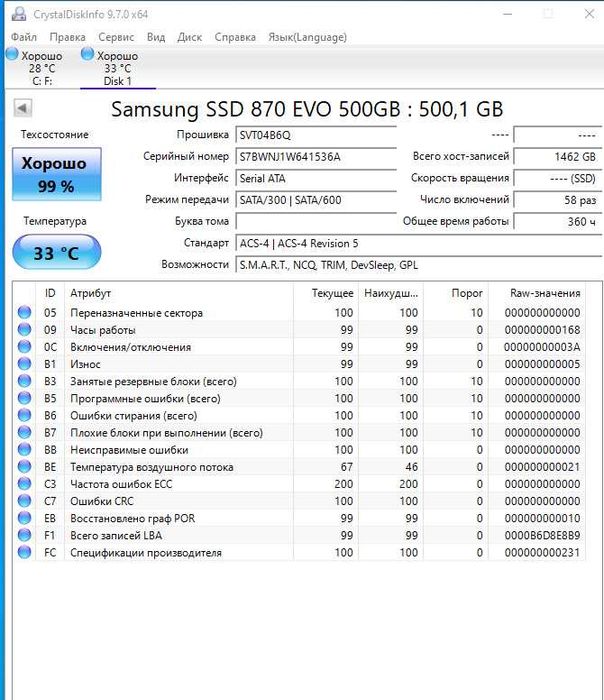Open the Сервис menu

click(116, 37)
